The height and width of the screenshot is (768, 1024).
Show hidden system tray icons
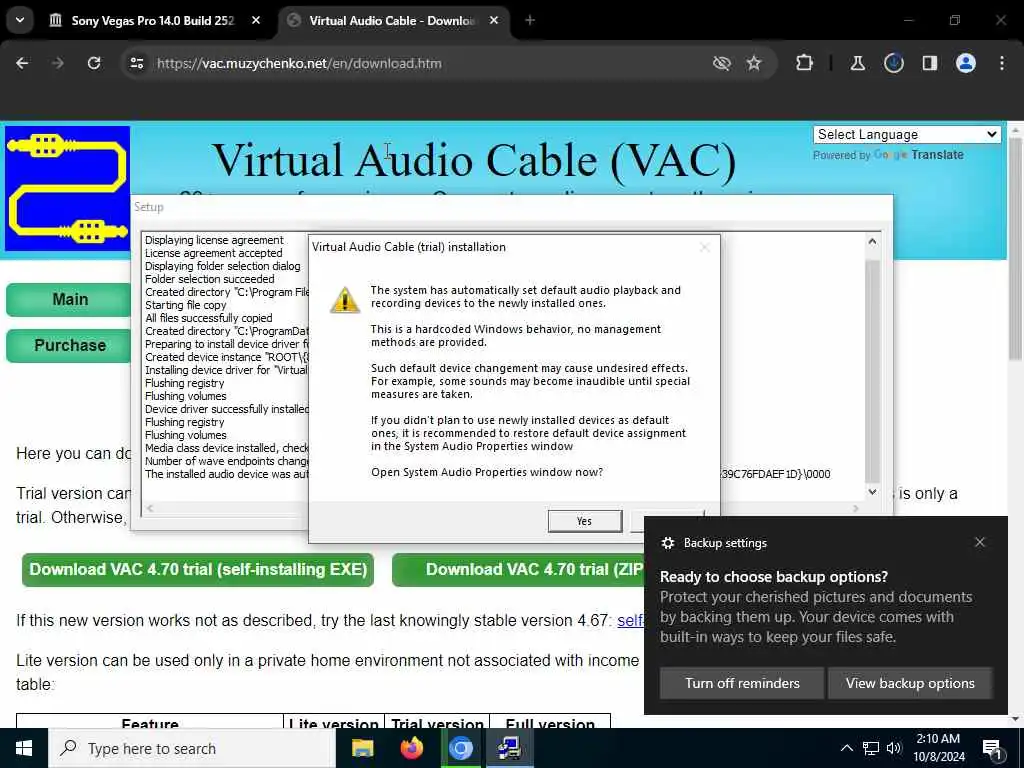tap(846, 748)
